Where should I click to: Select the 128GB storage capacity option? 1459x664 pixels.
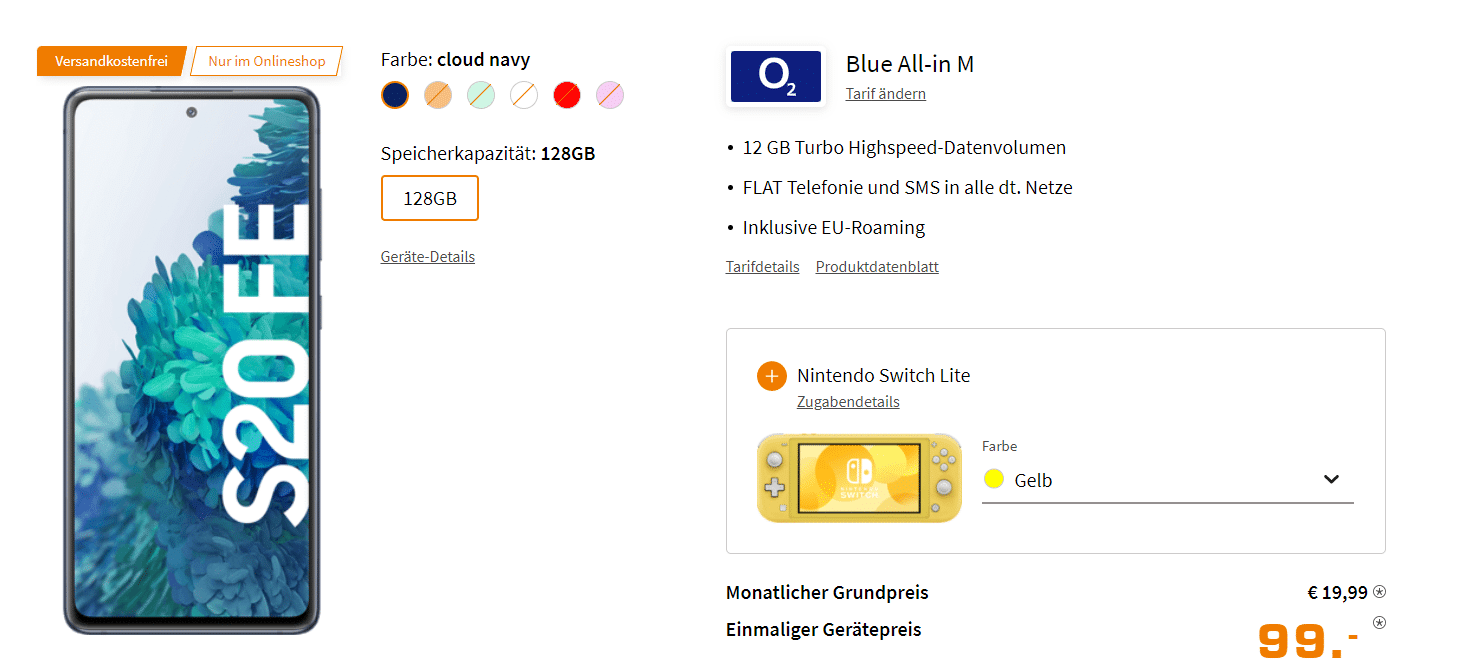430,198
